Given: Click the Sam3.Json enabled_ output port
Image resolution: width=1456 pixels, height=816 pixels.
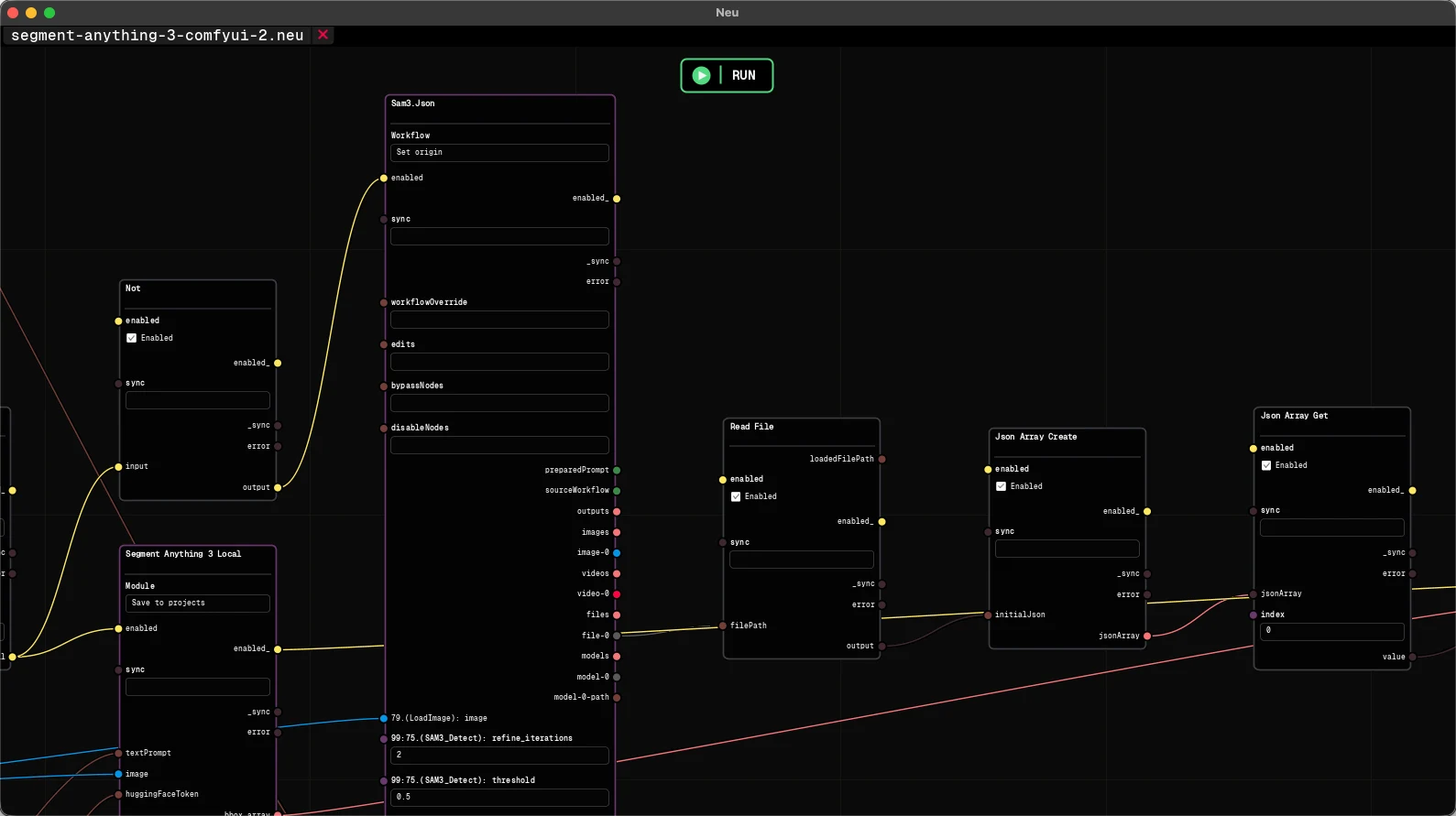Looking at the screenshot, I should pos(617,199).
